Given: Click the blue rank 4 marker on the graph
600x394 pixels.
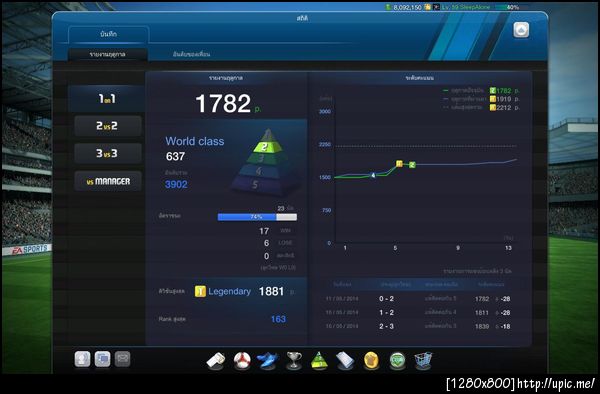Looking at the screenshot, I should pyautogui.click(x=373, y=176).
